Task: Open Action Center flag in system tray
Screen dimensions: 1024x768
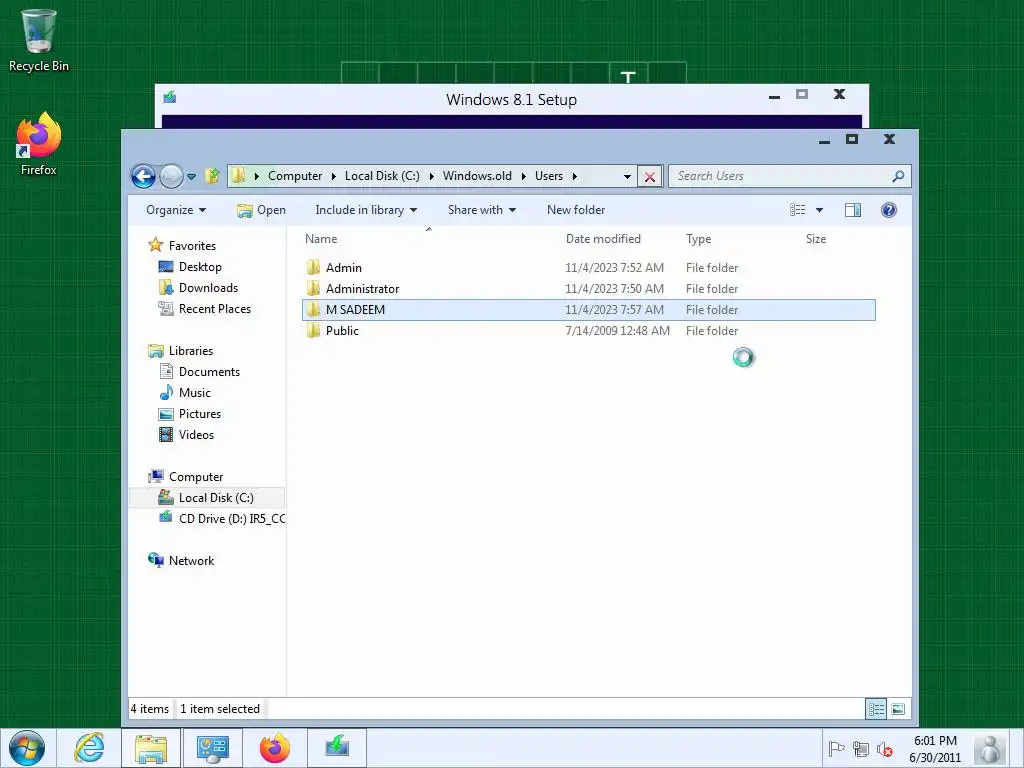Action: [x=836, y=749]
